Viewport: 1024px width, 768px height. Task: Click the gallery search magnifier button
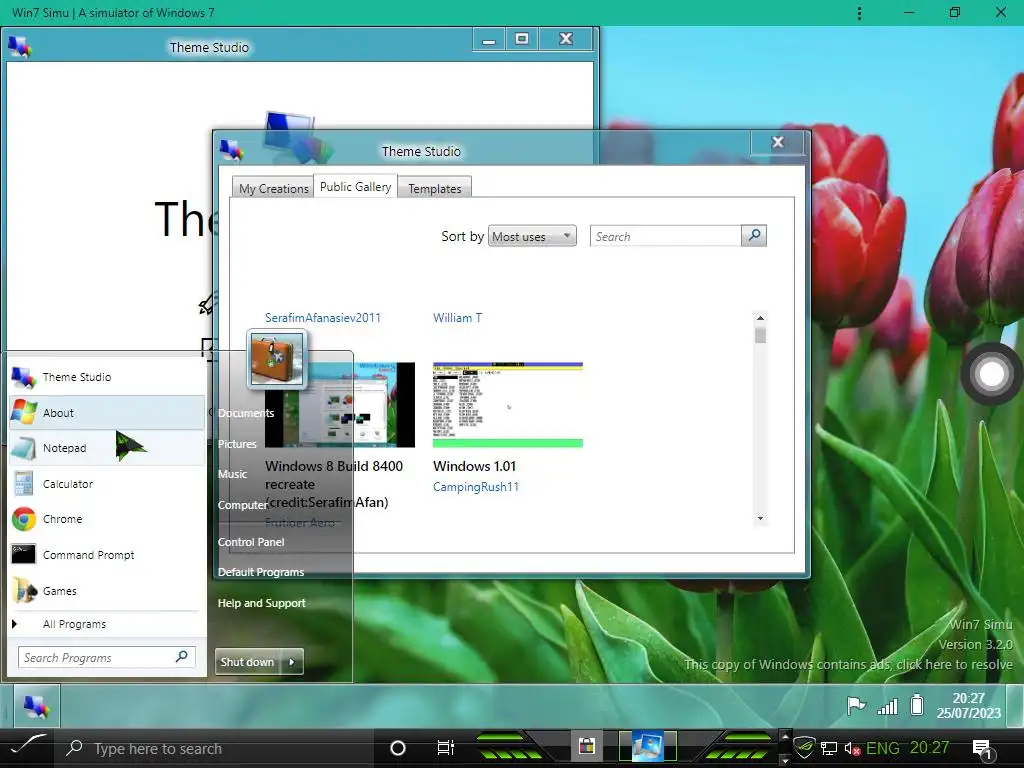[x=754, y=236]
